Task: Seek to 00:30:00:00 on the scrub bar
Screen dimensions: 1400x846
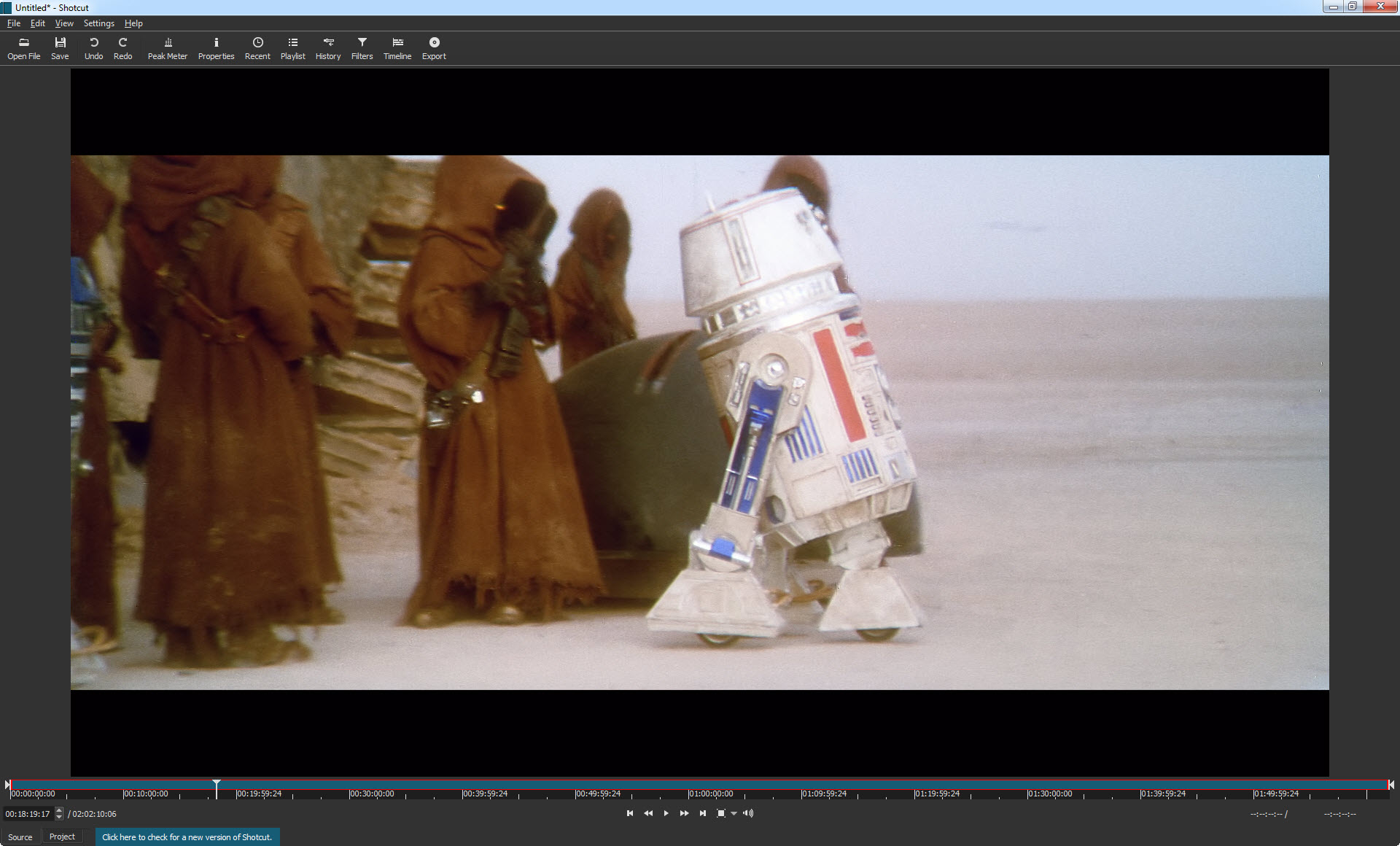Action: (372, 793)
